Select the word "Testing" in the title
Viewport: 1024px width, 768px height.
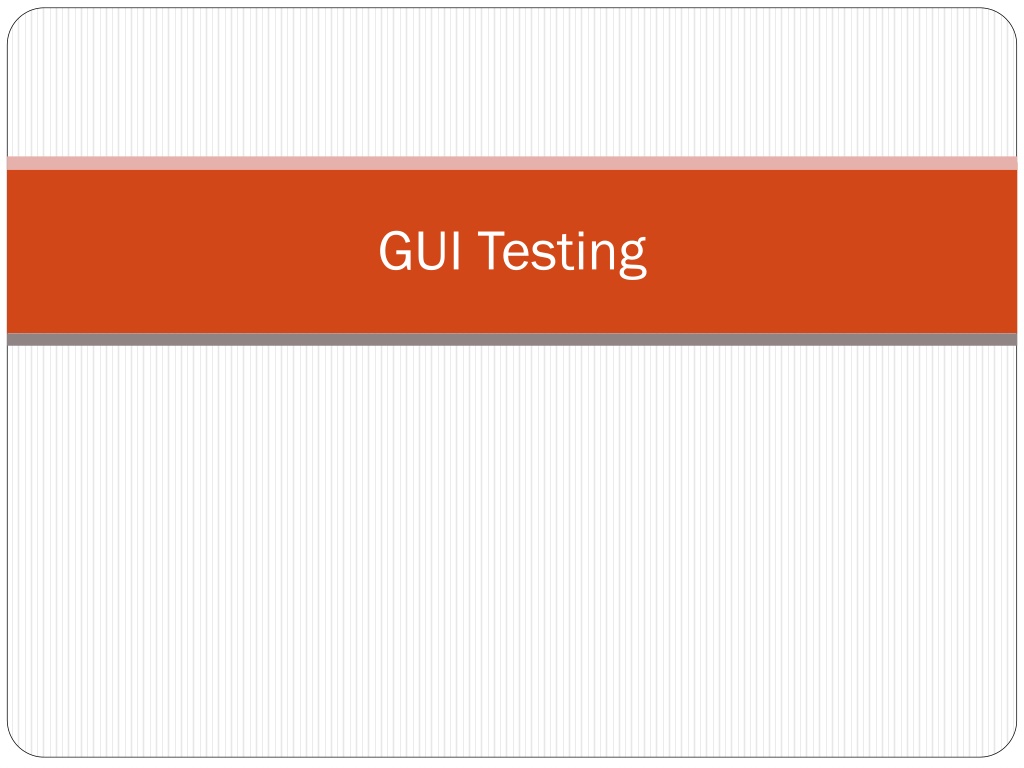562,253
